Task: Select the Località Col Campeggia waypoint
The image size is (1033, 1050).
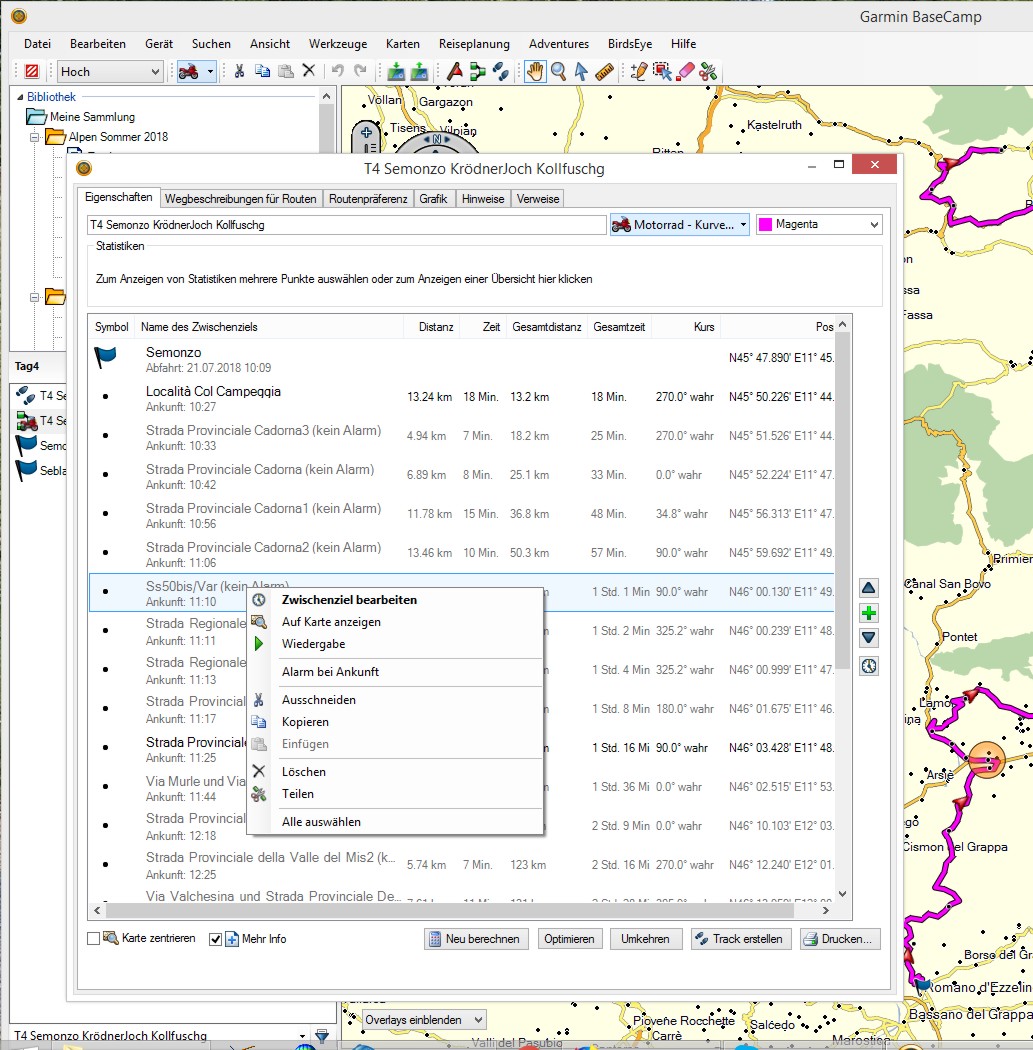Action: (x=462, y=398)
